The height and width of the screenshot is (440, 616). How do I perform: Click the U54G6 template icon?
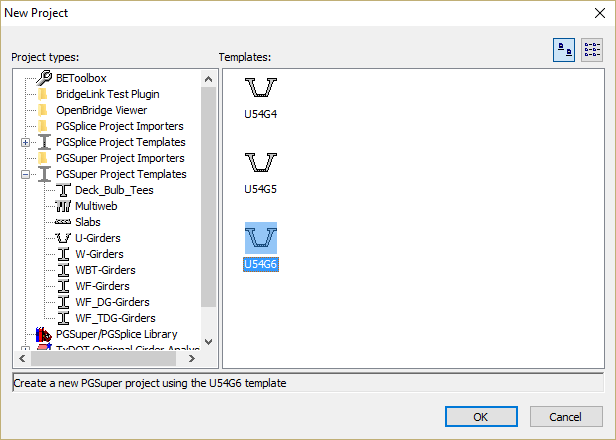260,238
